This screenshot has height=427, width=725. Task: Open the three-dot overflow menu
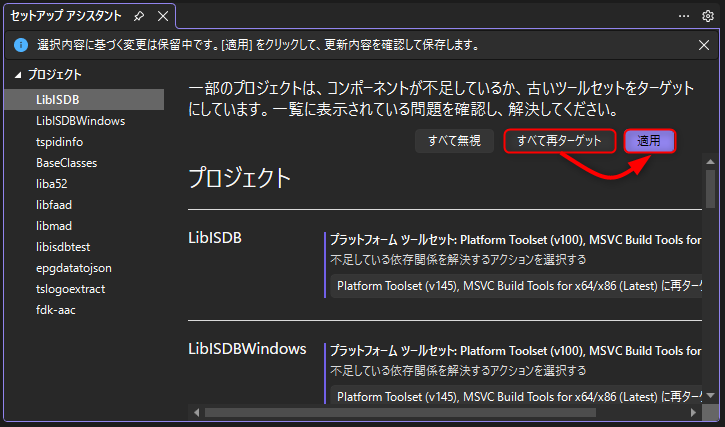(684, 16)
